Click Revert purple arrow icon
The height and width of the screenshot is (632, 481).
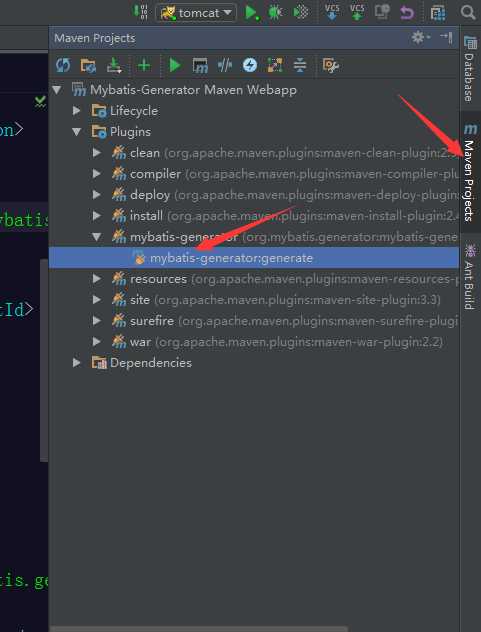(407, 12)
